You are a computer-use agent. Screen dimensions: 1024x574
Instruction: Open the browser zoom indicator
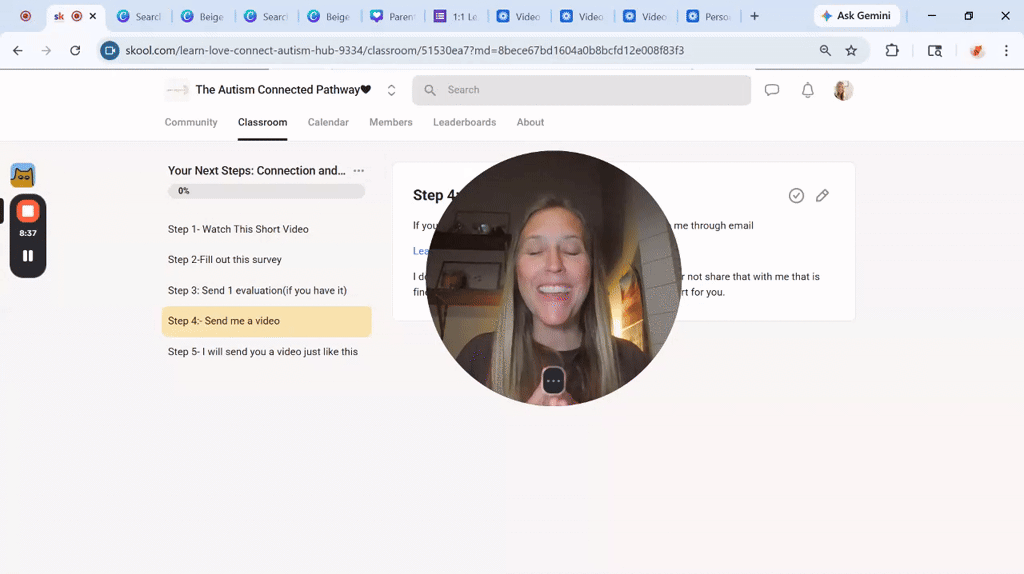[x=825, y=50]
